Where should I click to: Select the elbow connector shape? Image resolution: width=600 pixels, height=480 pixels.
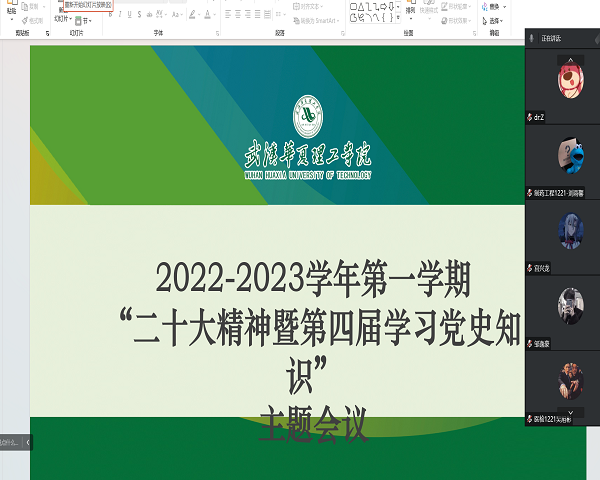(x=368, y=7)
